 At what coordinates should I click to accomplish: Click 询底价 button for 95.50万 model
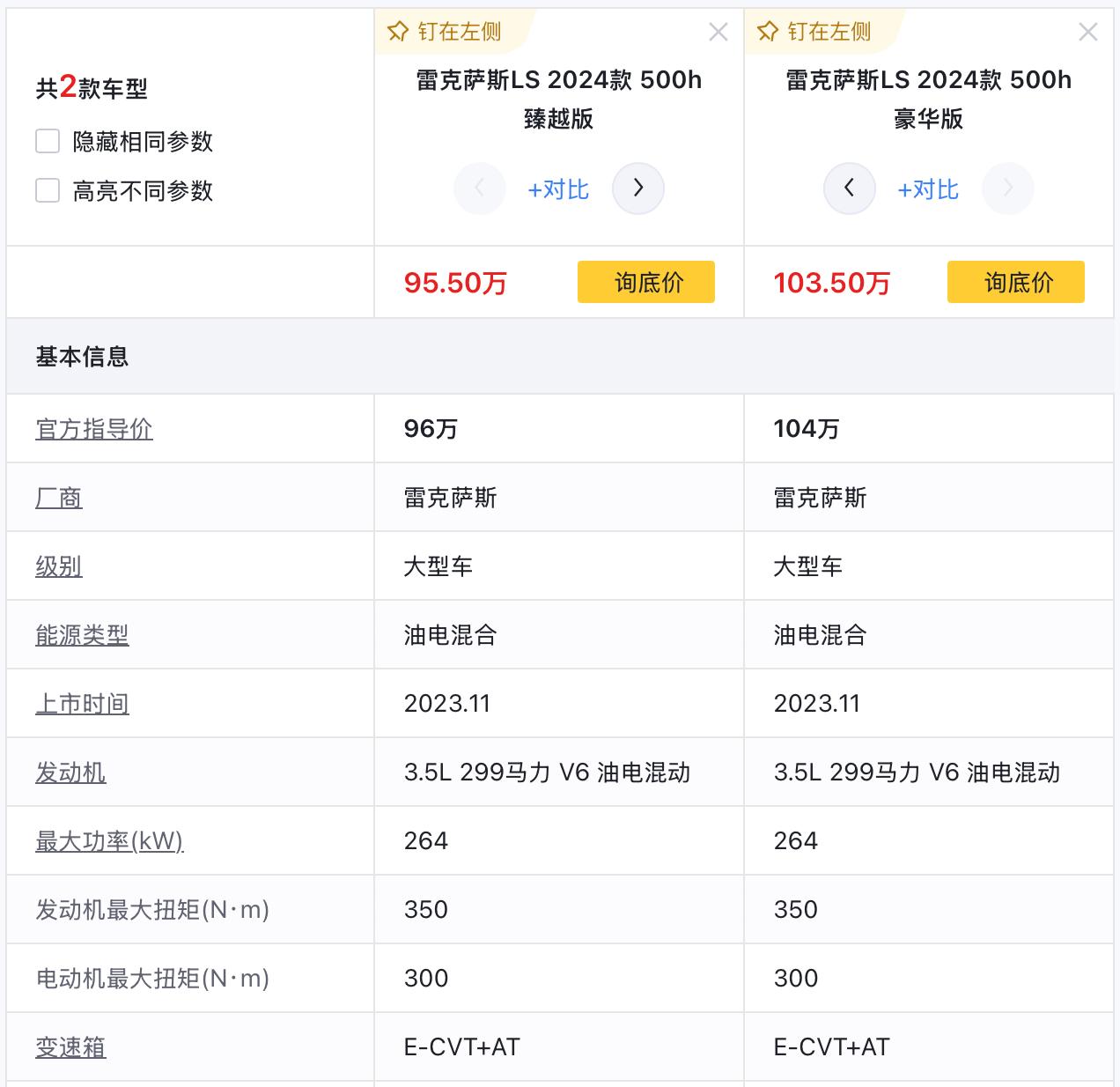point(646,282)
